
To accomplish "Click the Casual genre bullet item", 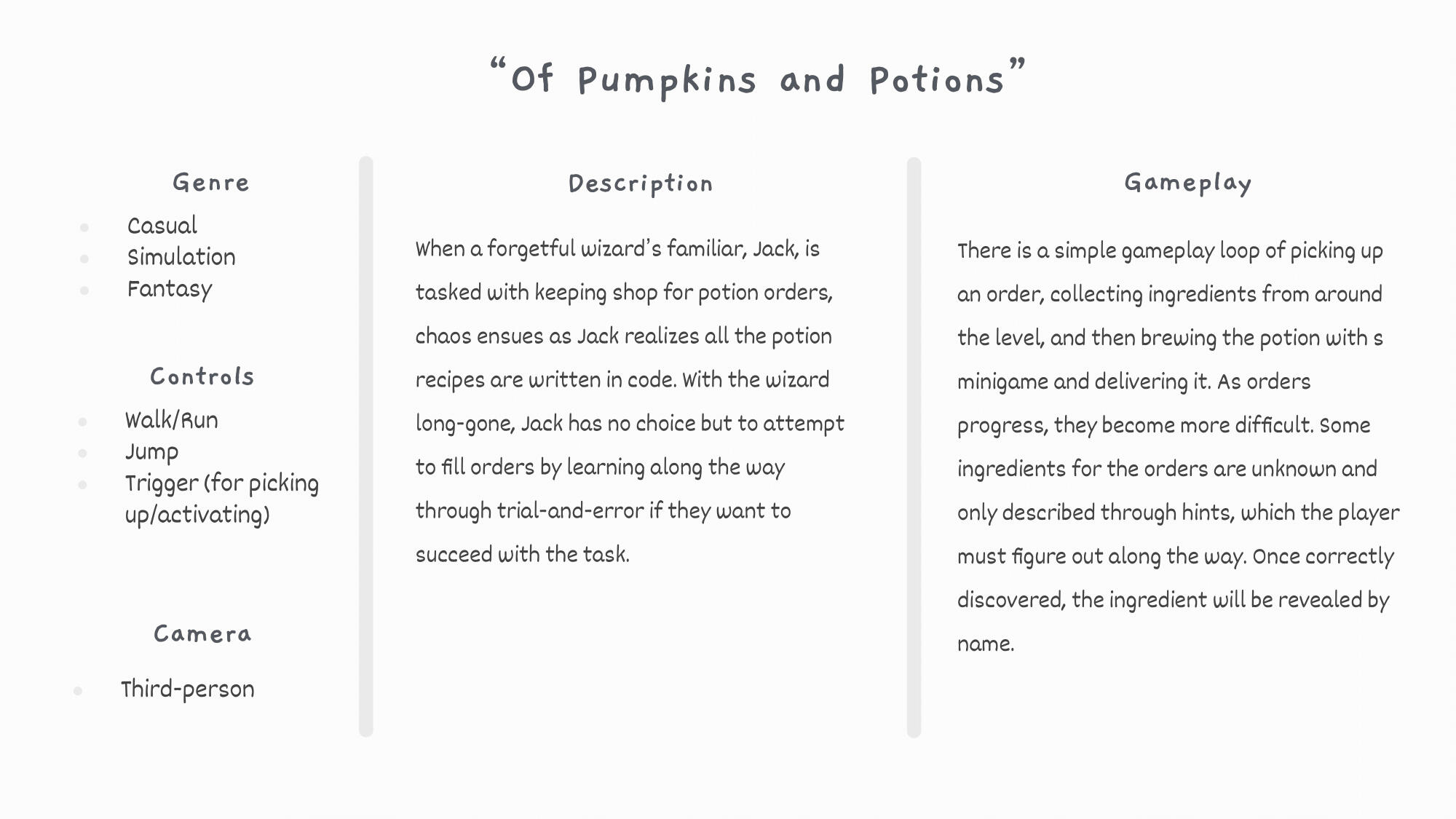I will [x=162, y=226].
